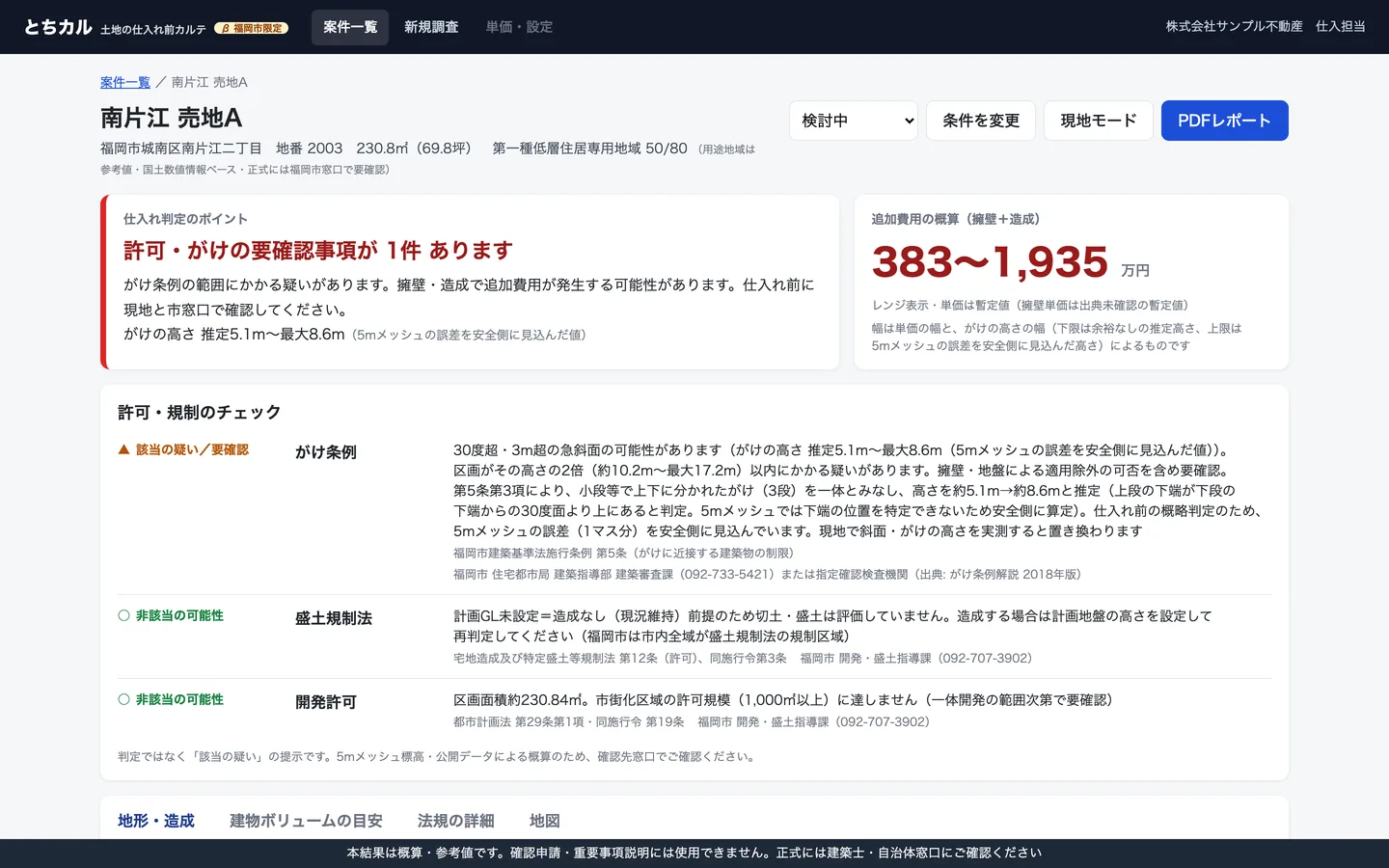Select the 地図 tab
Viewport: 1389px width, 868px height.
click(545, 821)
